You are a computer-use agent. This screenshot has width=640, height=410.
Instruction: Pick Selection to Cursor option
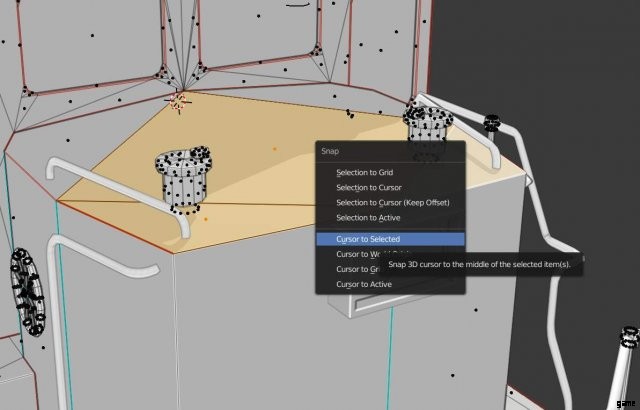[x=368, y=188]
